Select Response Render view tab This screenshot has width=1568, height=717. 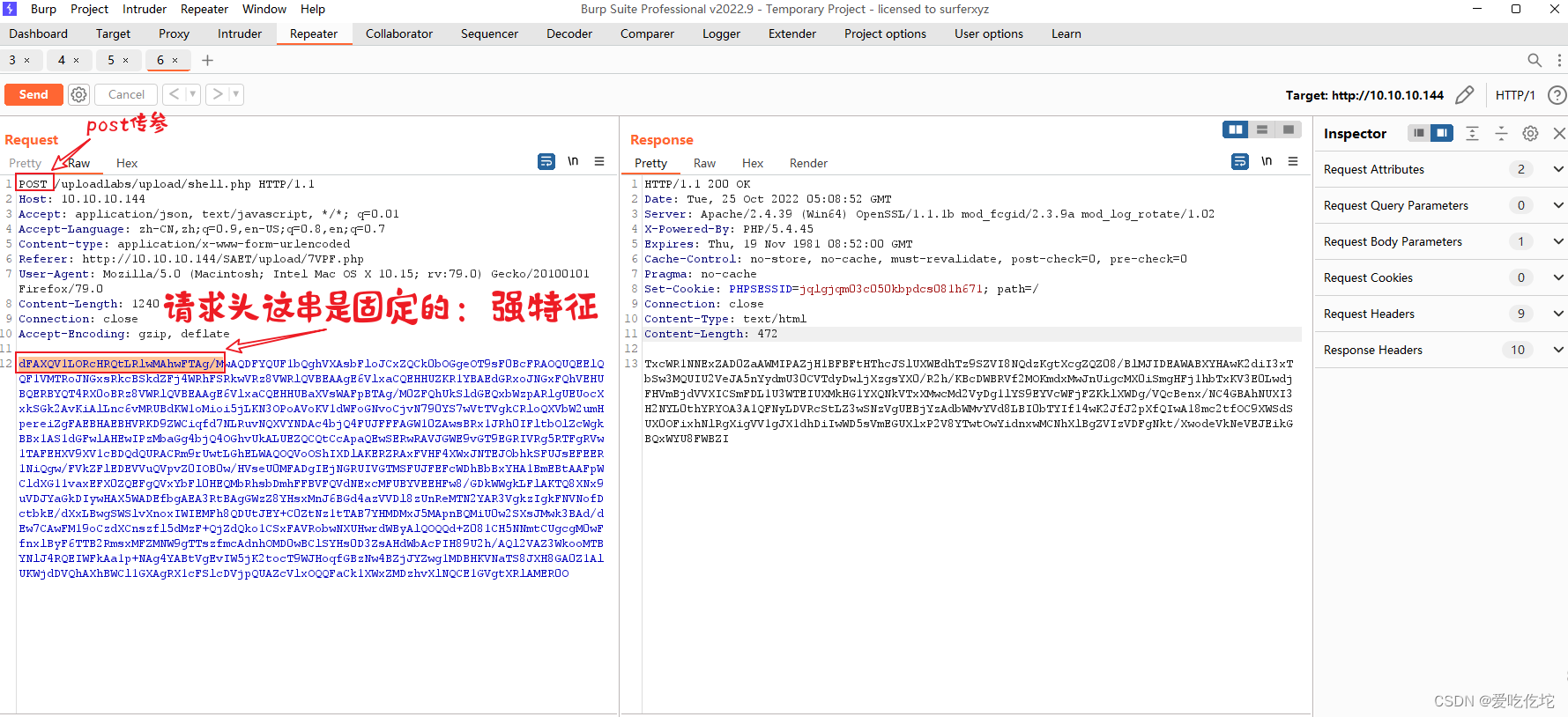808,163
